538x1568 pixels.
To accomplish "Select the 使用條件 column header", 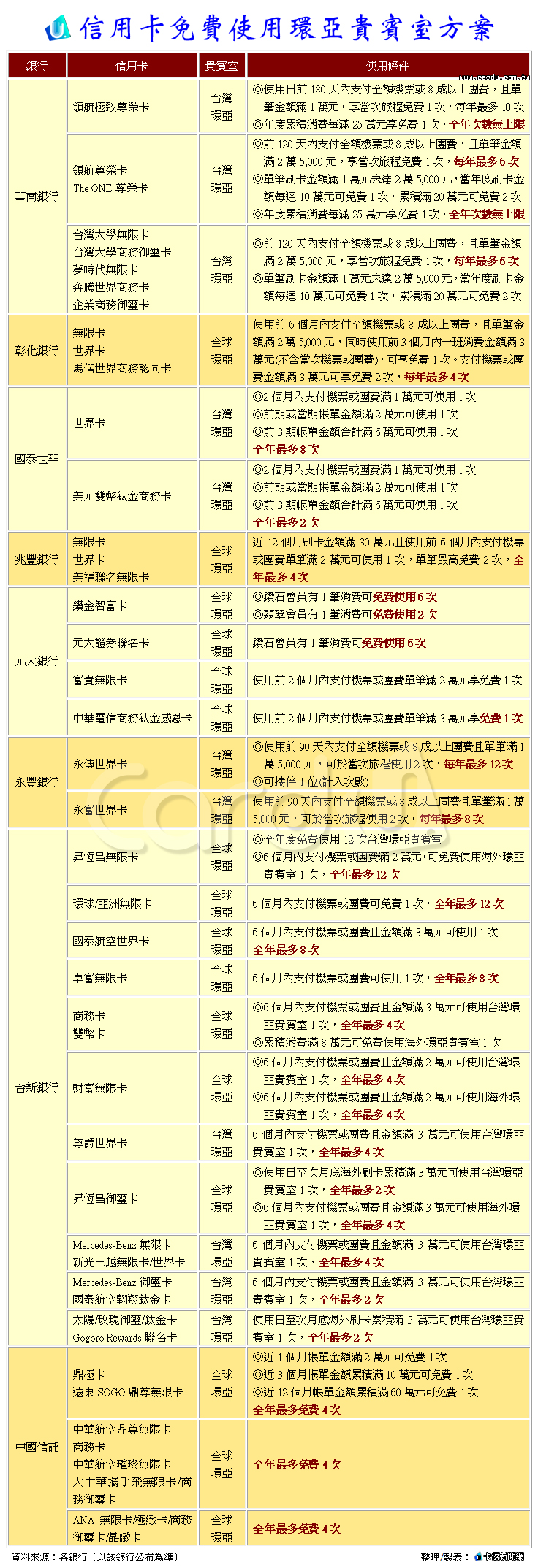I will point(388,66).
